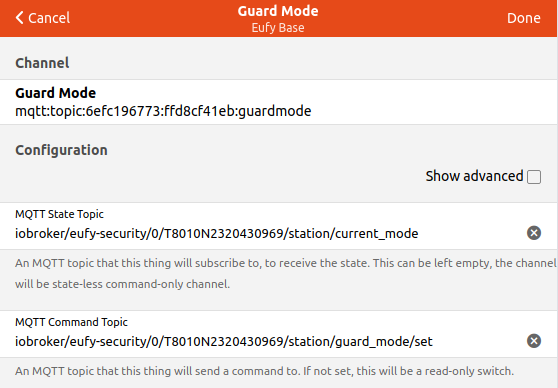Screen dimensions: 558x388
Task: Click the Command Topic help description
Action: [264, 371]
